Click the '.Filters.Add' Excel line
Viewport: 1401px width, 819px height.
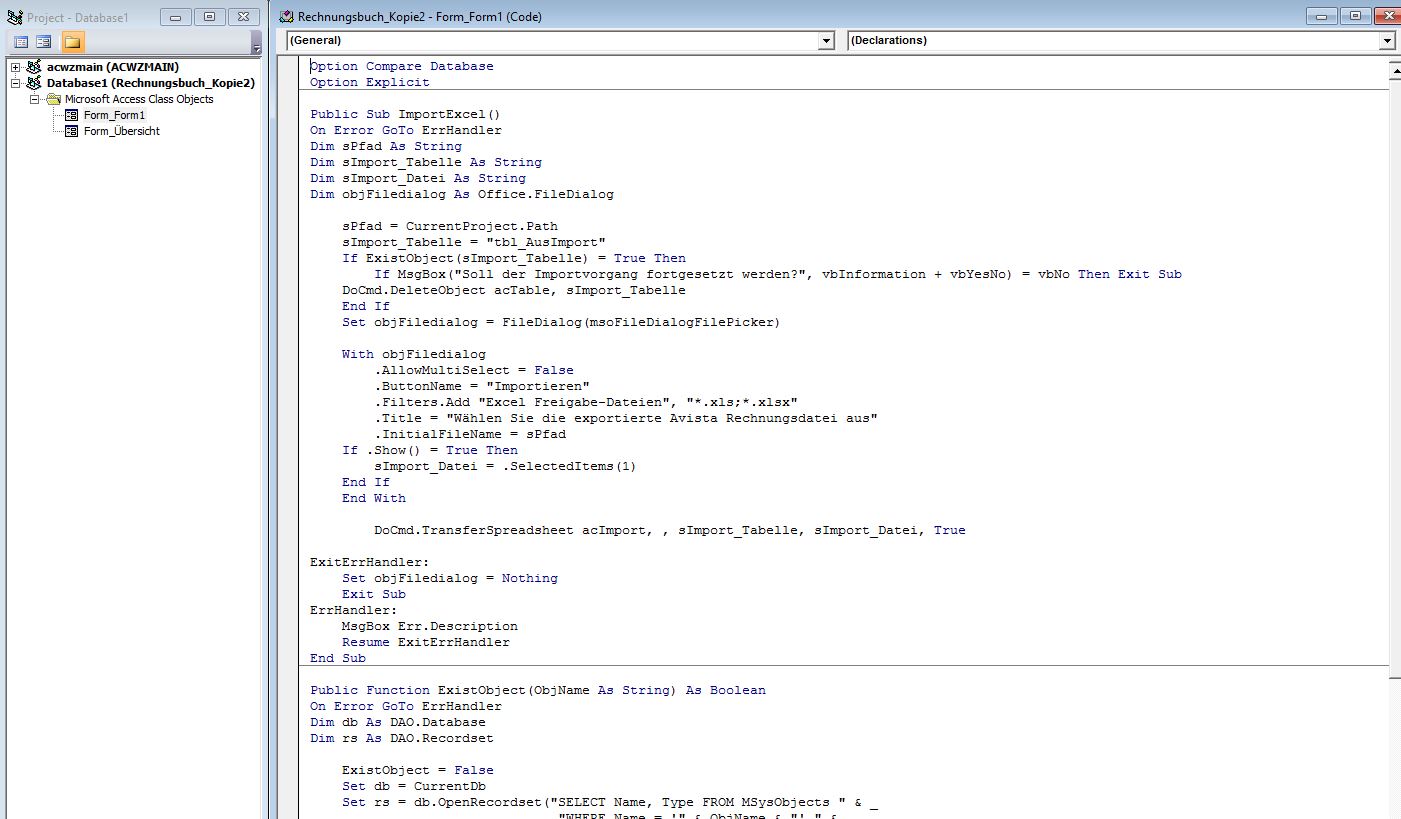click(x=586, y=402)
